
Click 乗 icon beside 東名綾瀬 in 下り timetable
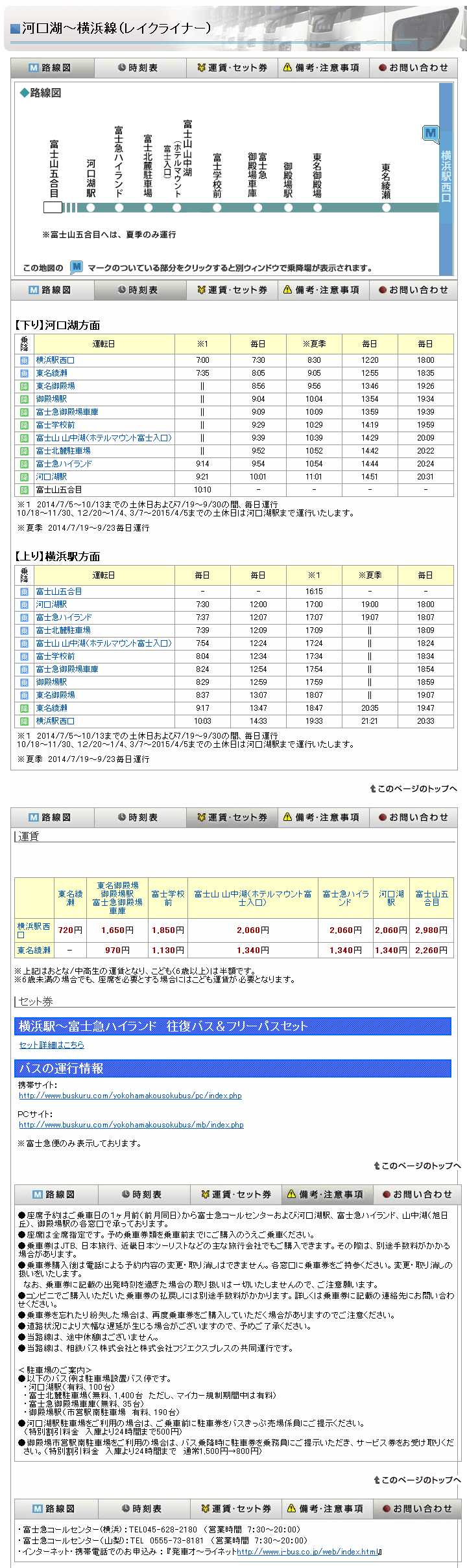(25, 373)
